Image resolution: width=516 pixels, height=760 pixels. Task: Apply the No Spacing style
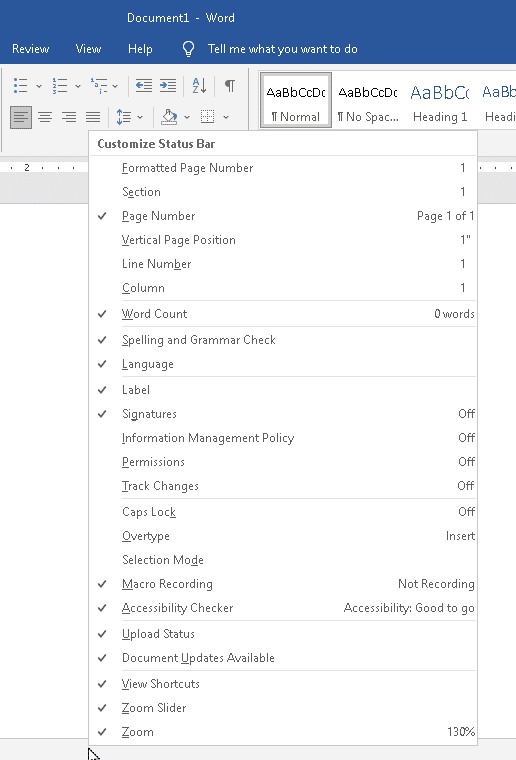(x=368, y=100)
